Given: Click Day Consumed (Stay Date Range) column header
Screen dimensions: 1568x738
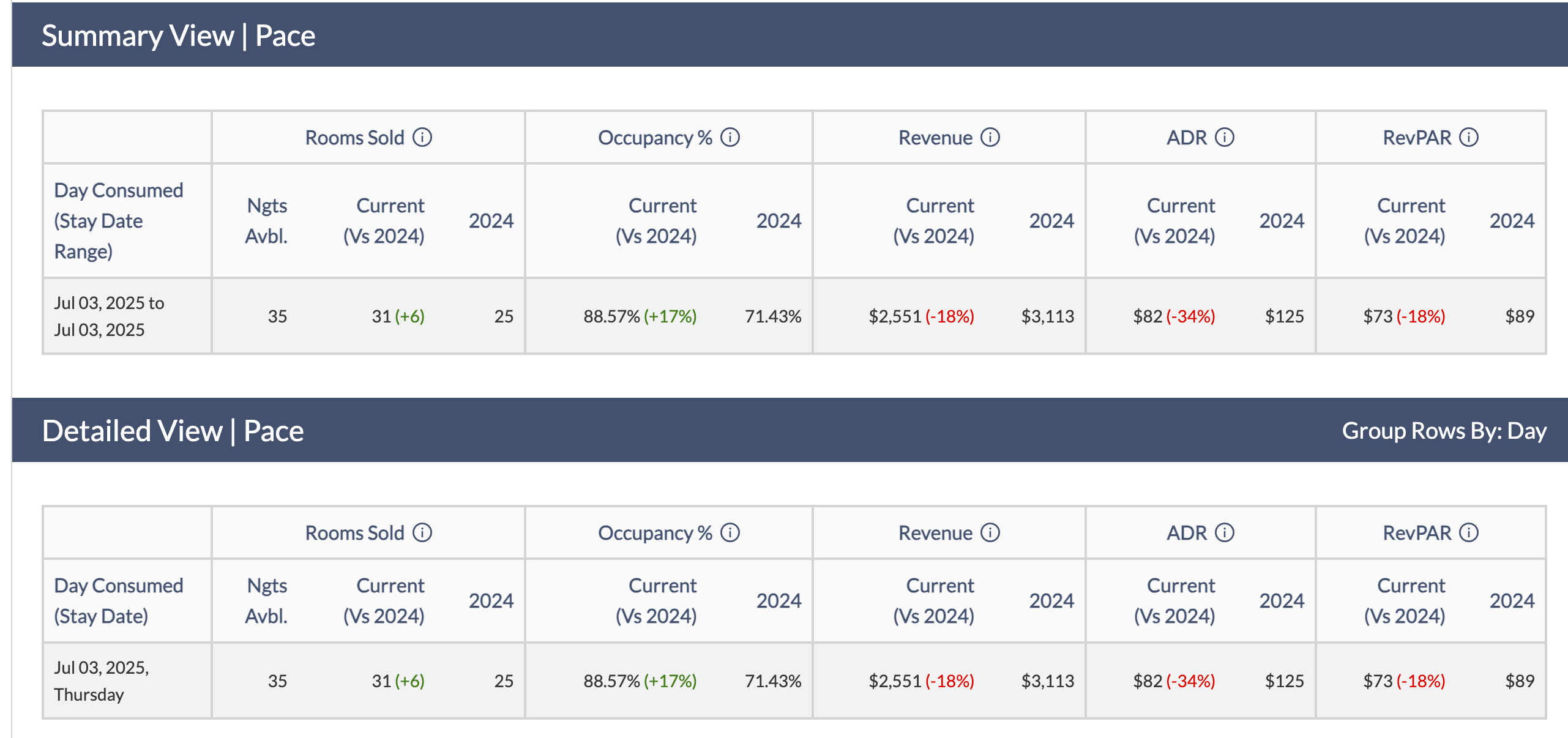Looking at the screenshot, I should coord(118,220).
